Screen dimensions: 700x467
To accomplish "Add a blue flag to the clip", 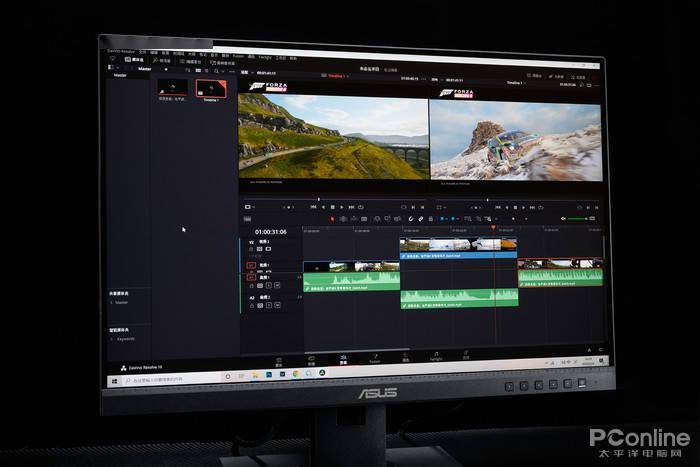I will 442,219.
